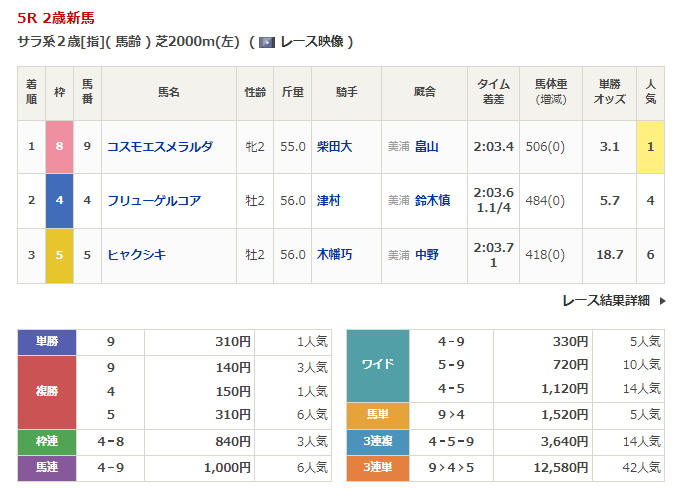Click the yellow frame 5 swatch
The width and height of the screenshot is (681, 489).
(59, 255)
